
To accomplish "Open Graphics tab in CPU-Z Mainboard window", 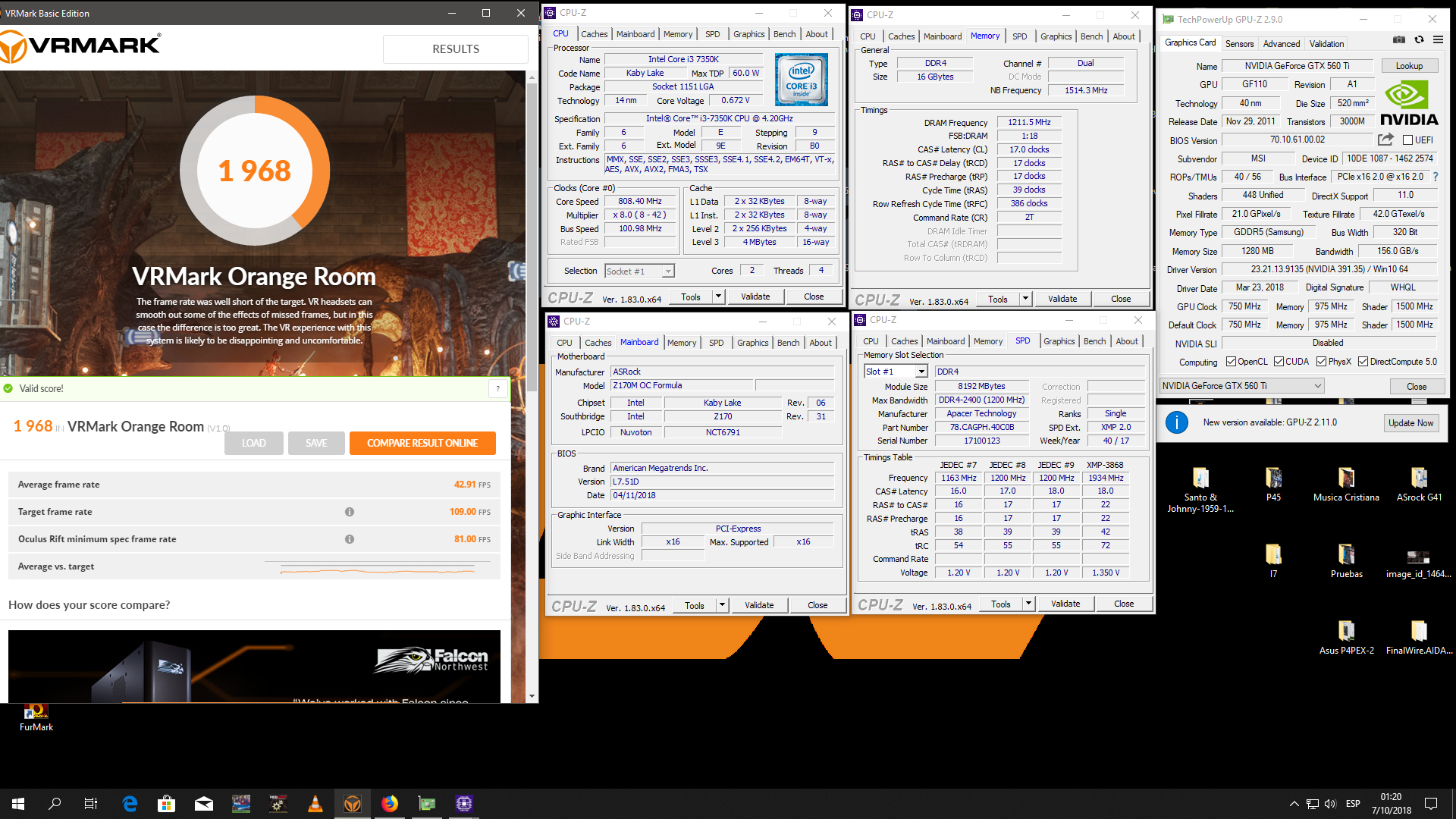I will (752, 343).
